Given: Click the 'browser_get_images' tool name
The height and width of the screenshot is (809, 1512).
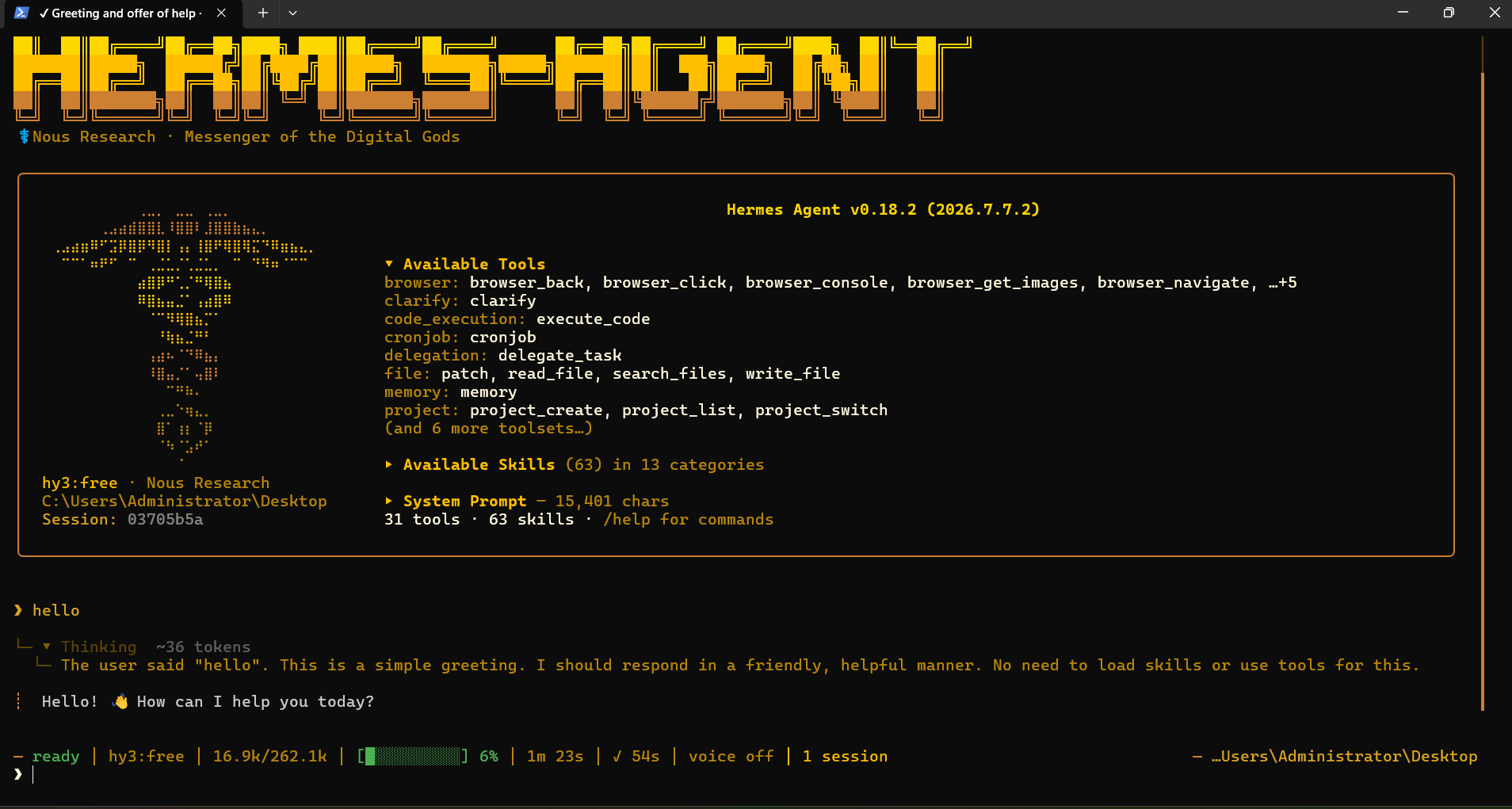Looking at the screenshot, I should [x=993, y=283].
